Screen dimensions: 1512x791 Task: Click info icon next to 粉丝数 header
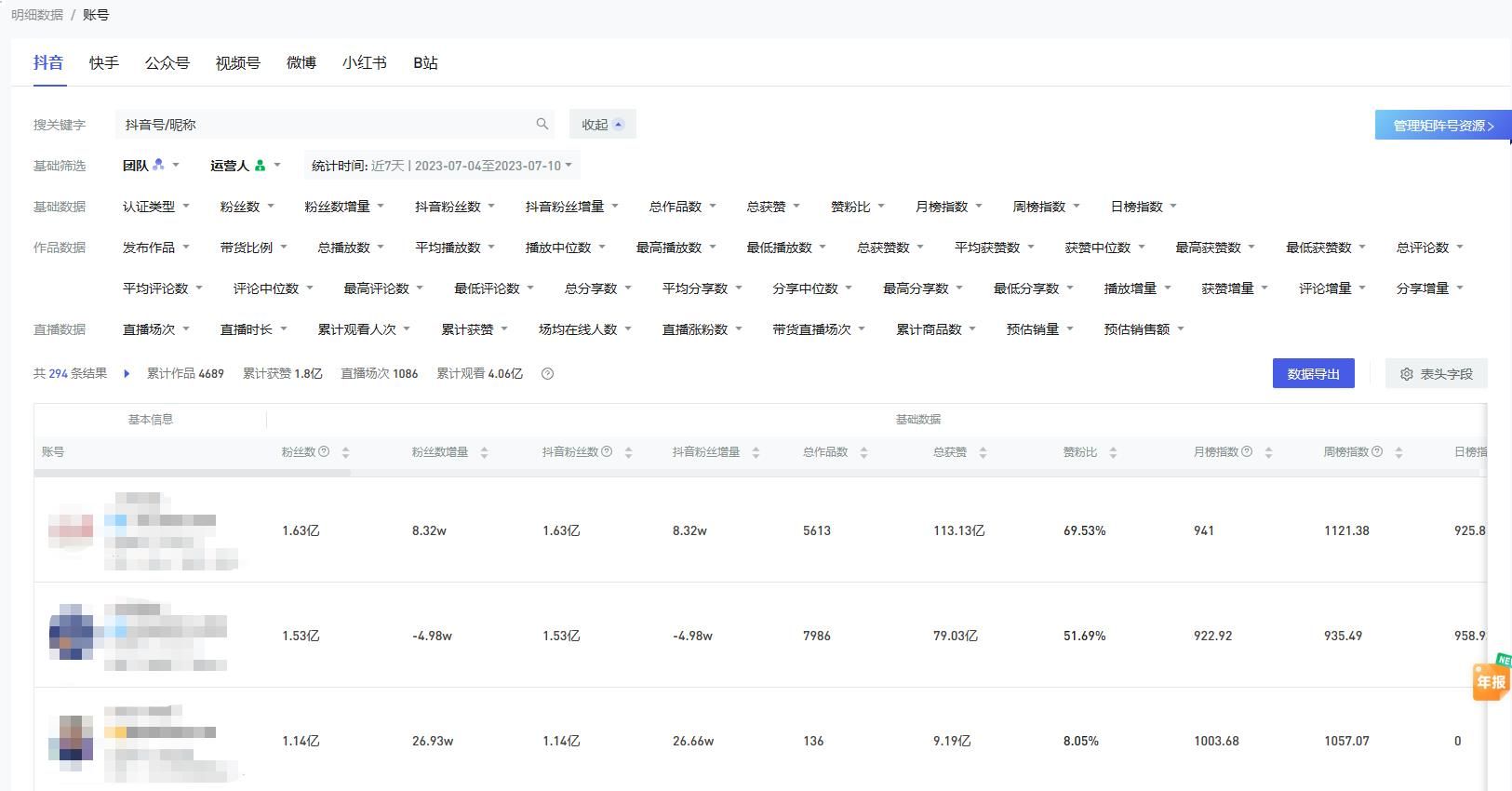(x=324, y=451)
